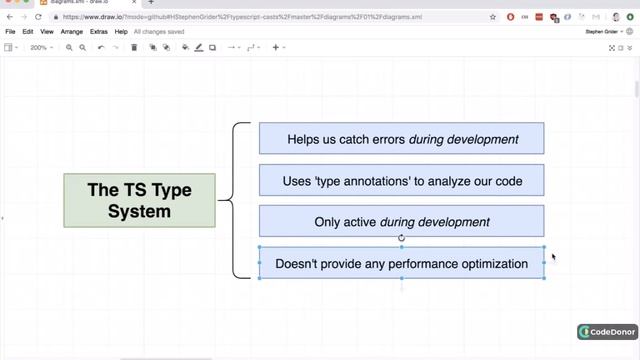
Task: Send selected shape to back
Action: (166, 48)
